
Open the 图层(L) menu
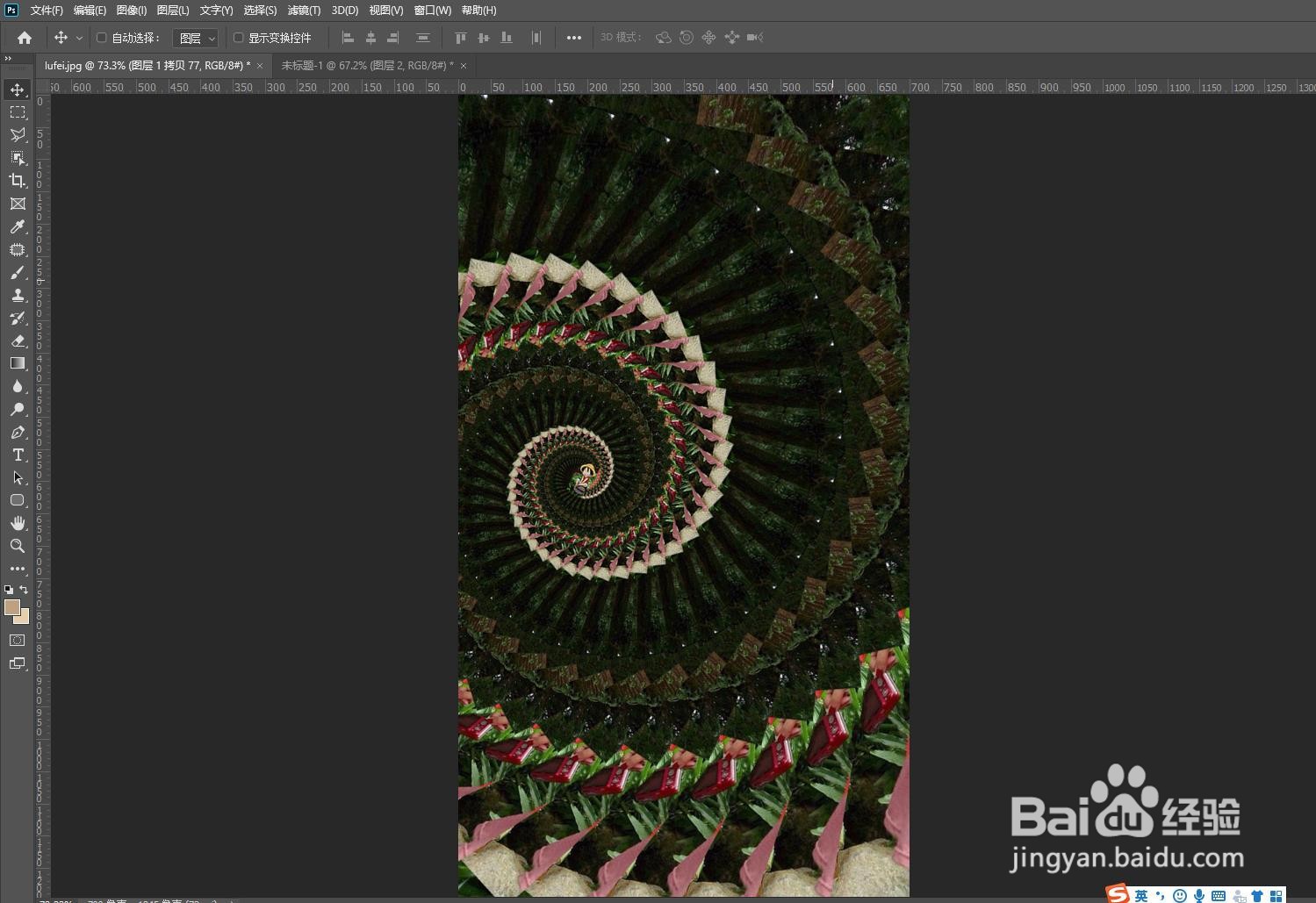173,11
